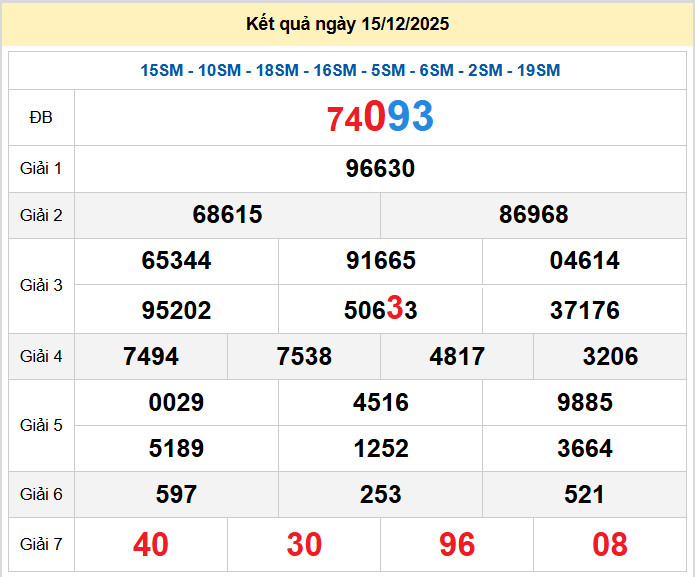Click the Giải 3 number 50633
This screenshot has height=577, width=695.
(x=380, y=310)
